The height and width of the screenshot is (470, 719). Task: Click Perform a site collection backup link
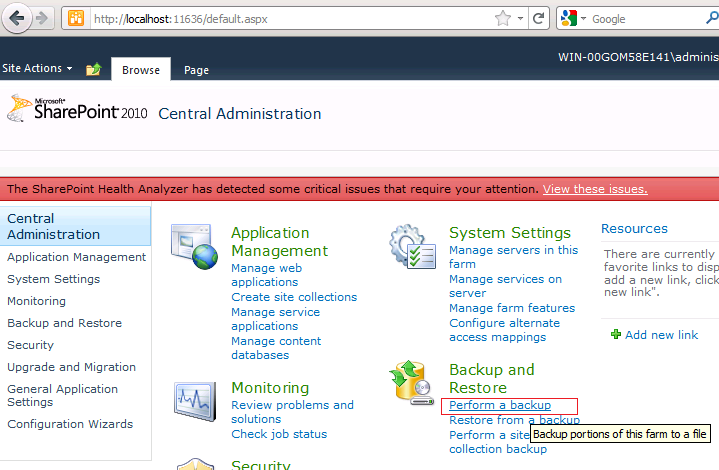(498, 442)
